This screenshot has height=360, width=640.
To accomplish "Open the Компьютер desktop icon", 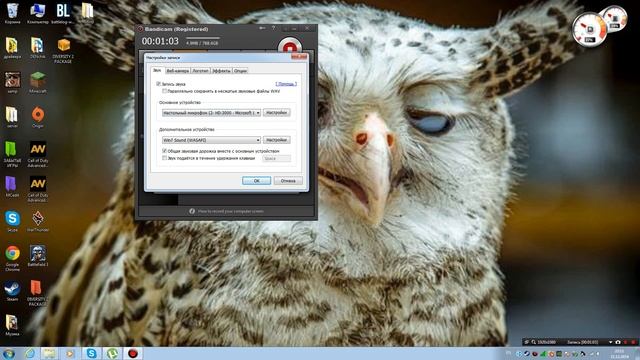I will pos(38,13).
